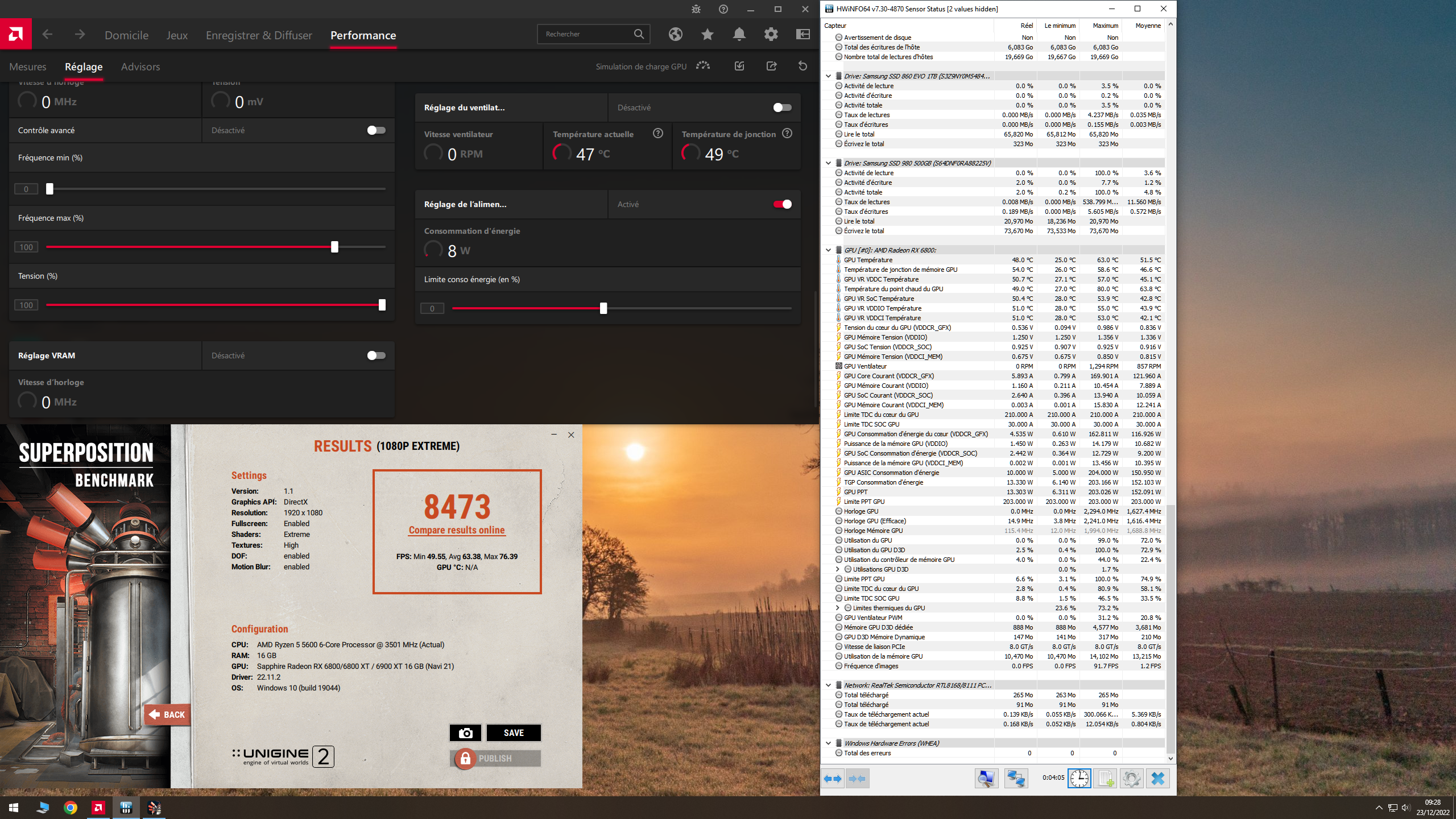Switch to the Domicile tab

coord(126,35)
